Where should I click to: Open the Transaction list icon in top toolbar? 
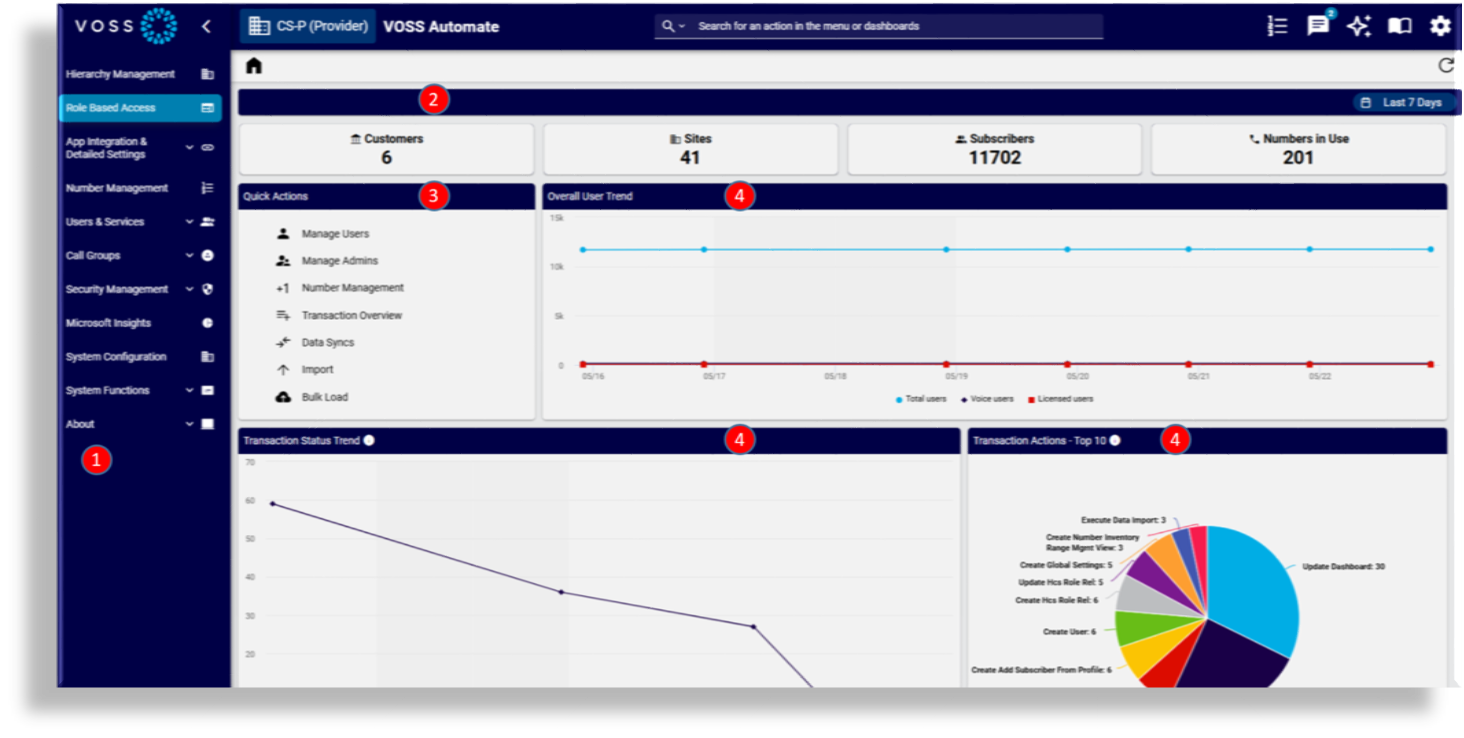[1277, 26]
